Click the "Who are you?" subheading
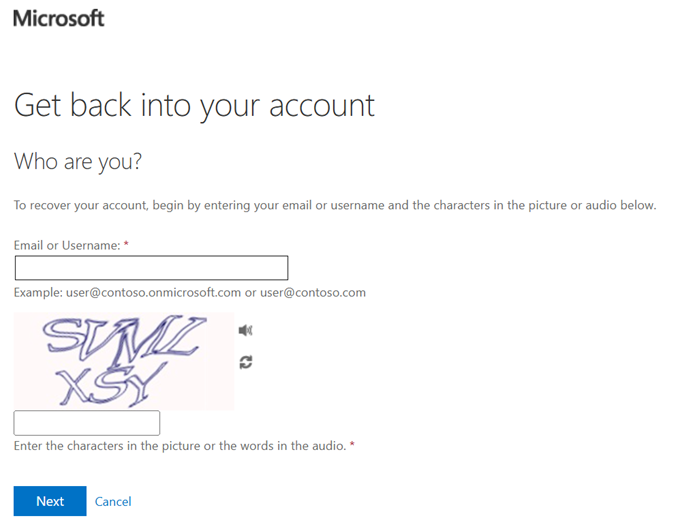Image resolution: width=680 pixels, height=527 pixels. (78, 161)
